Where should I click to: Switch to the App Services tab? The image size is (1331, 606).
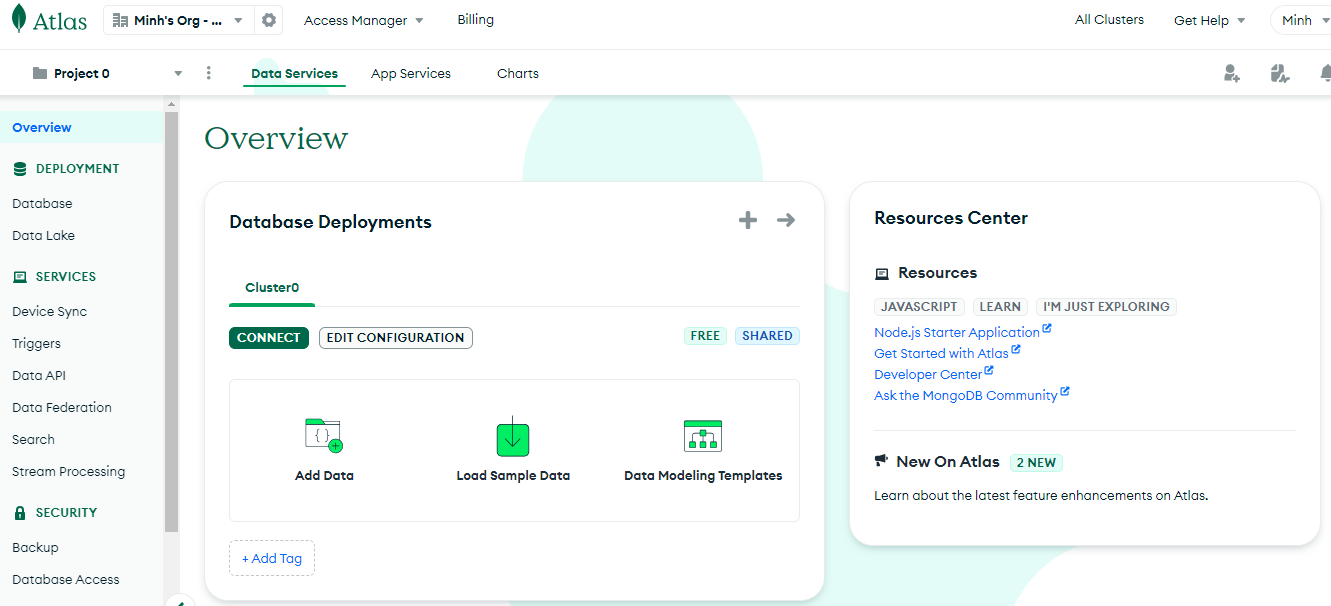(411, 73)
